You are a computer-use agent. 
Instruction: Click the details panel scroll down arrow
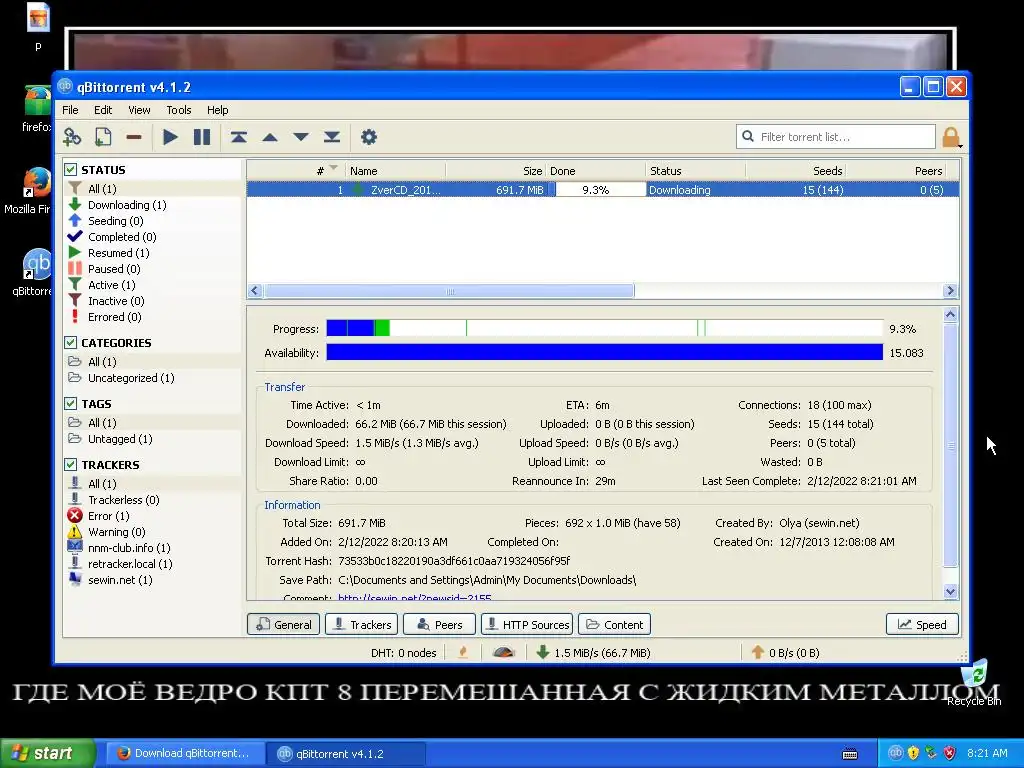point(951,592)
